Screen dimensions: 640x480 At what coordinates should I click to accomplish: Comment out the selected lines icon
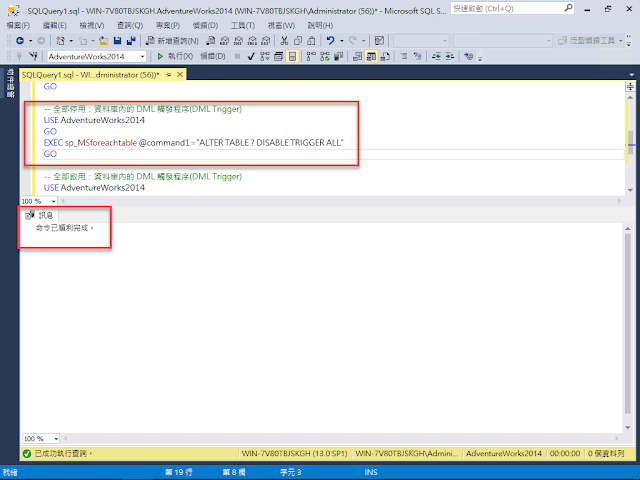[x=404, y=56]
